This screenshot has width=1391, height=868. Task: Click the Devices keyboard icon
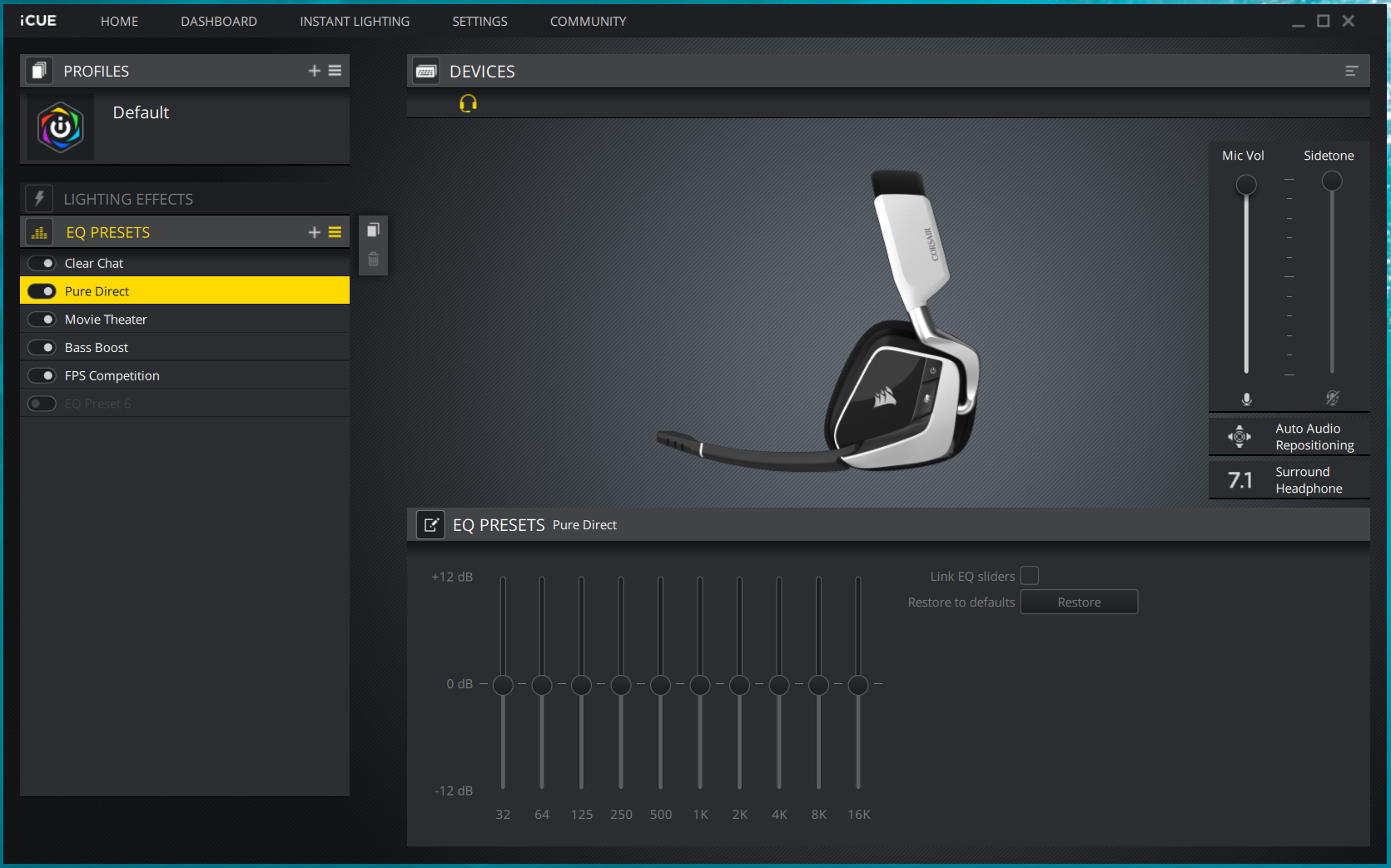click(x=426, y=72)
